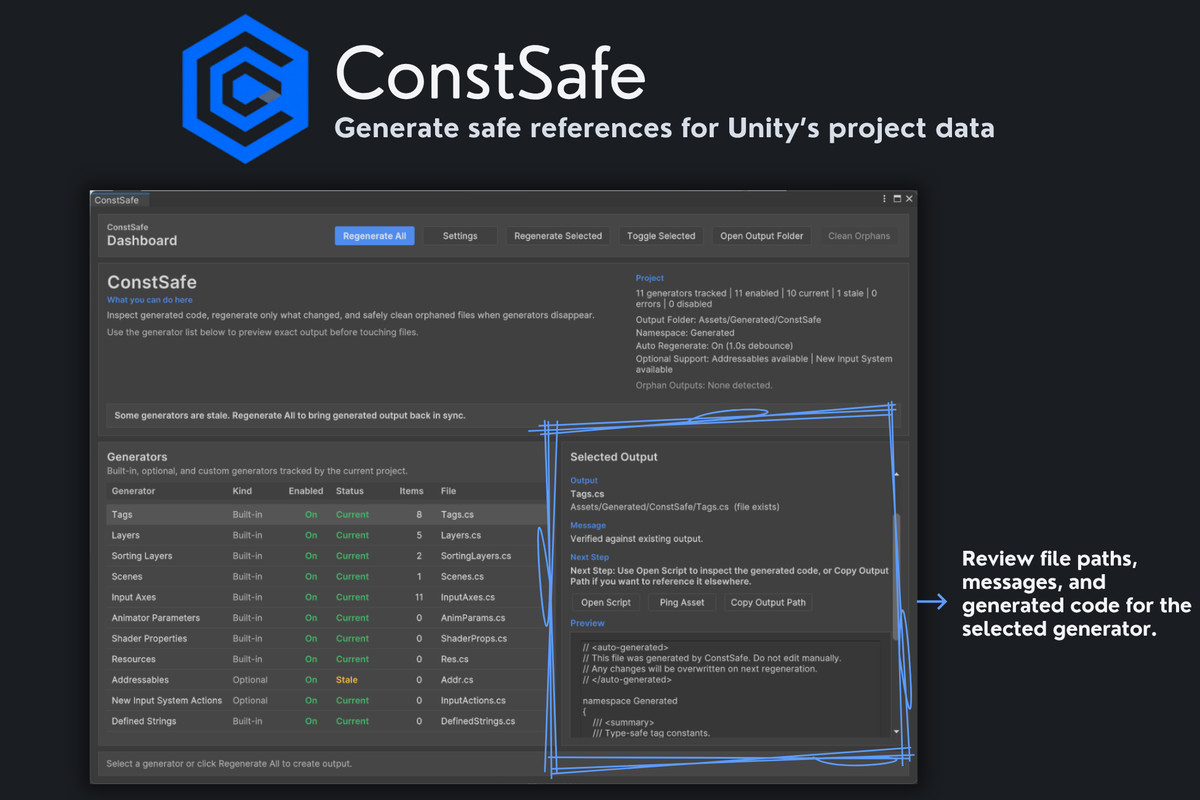Select the New Input System Actions row
1200x800 pixels.
point(326,701)
